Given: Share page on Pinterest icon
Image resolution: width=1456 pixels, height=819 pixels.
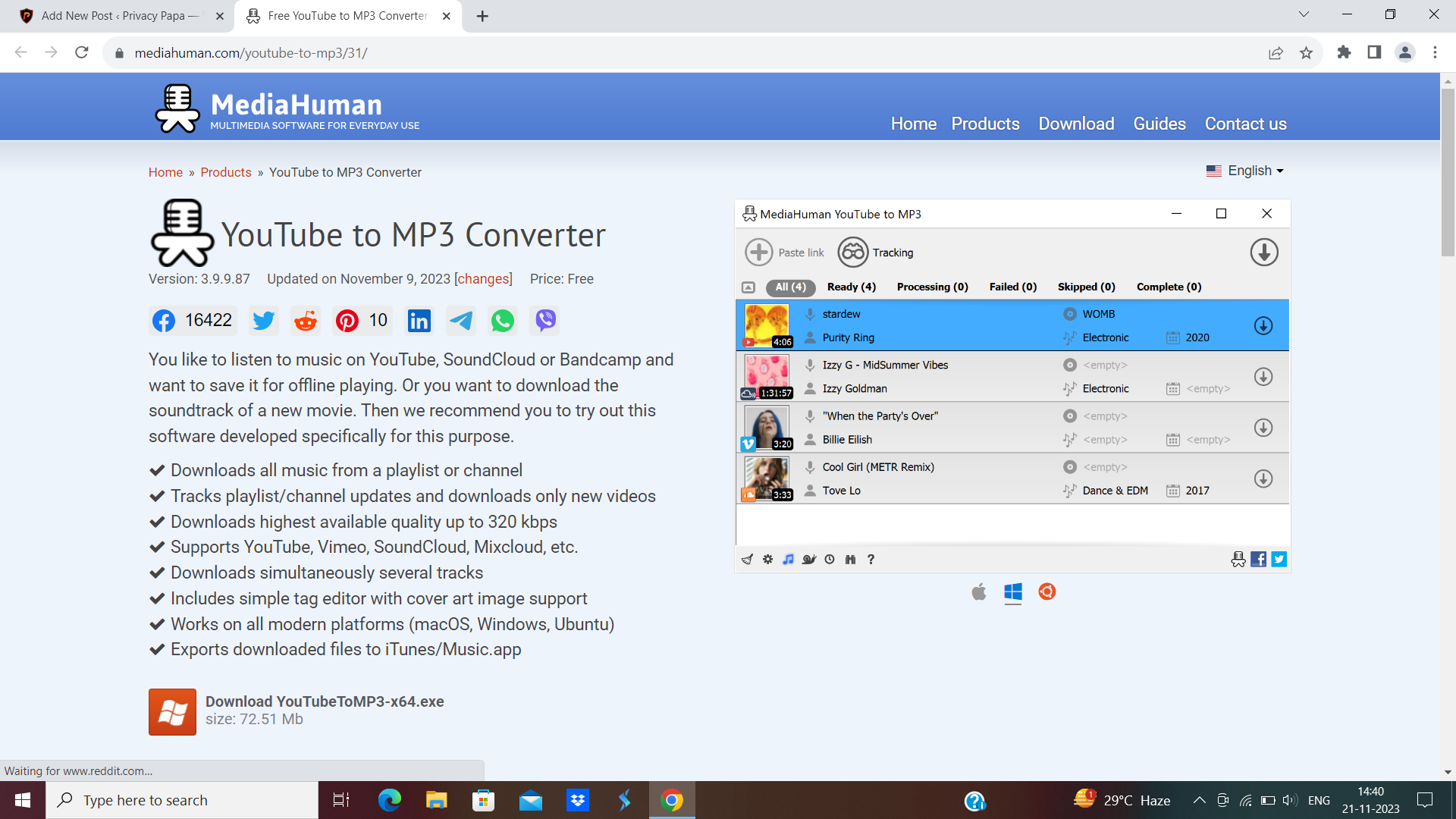Looking at the screenshot, I should pyautogui.click(x=347, y=321).
